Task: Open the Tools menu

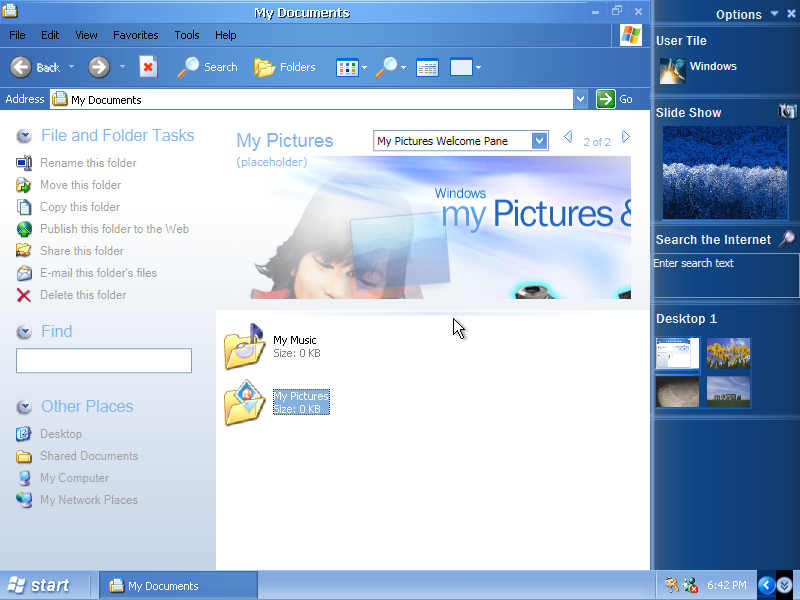Action: click(x=187, y=35)
